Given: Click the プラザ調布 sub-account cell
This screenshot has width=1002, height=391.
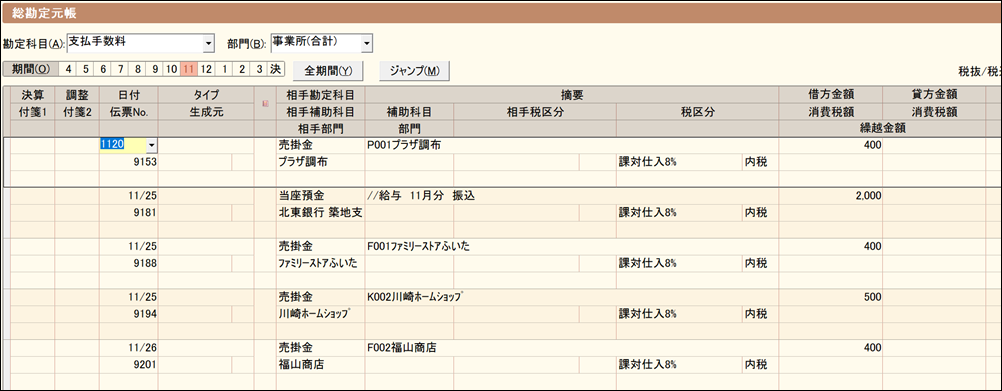Looking at the screenshot, I should [321, 162].
